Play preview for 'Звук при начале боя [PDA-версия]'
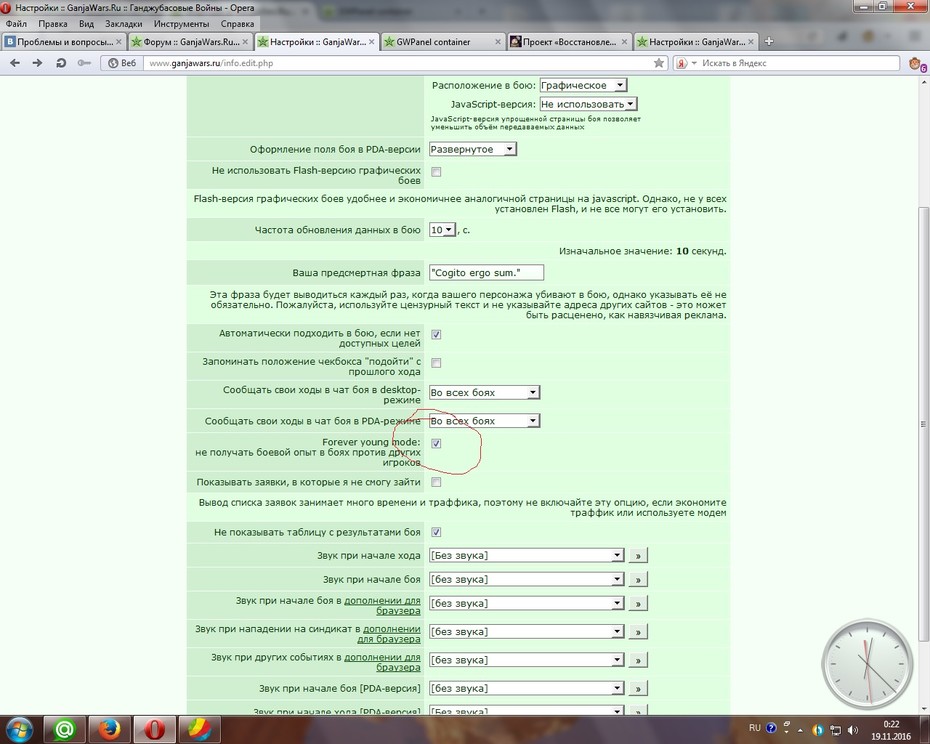 (638, 689)
